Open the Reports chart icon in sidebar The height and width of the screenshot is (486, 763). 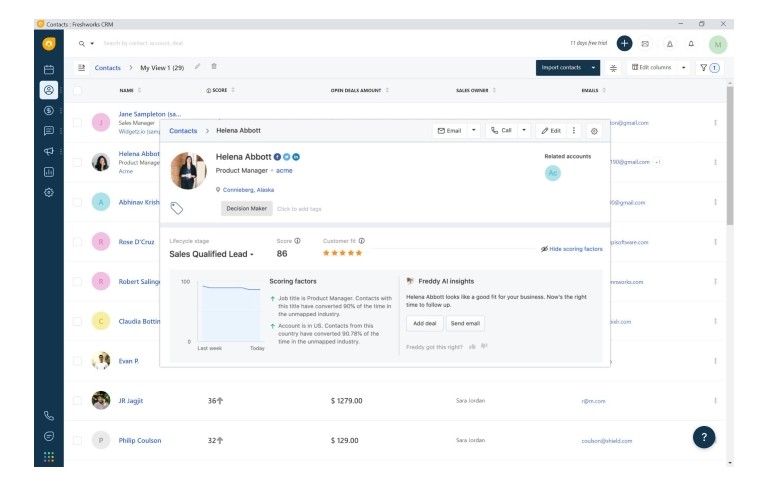click(48, 171)
